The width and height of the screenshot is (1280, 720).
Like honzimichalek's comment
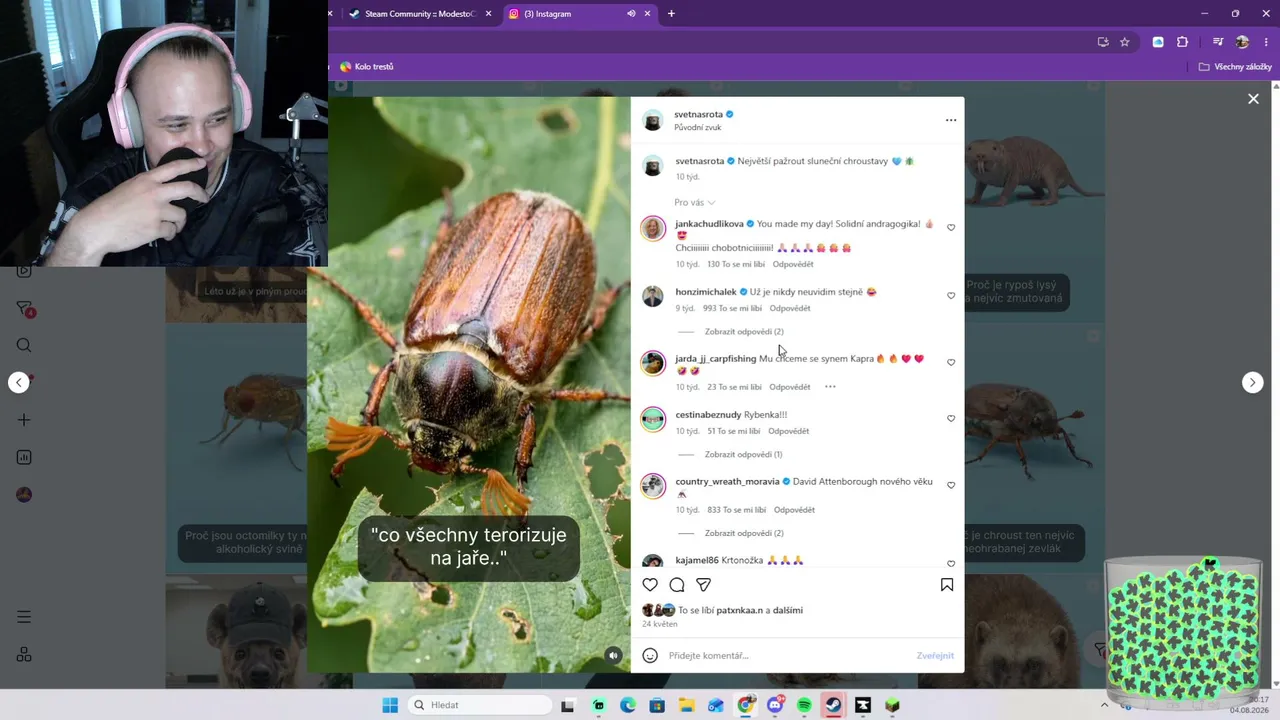tap(951, 296)
